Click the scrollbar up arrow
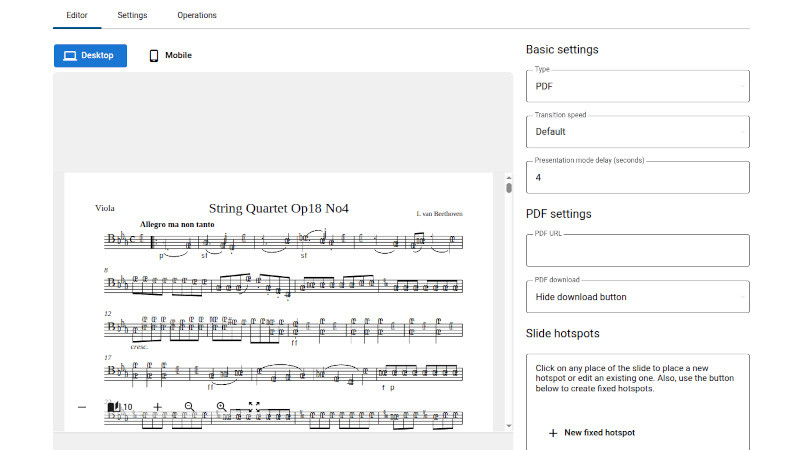The width and height of the screenshot is (800, 450). coord(509,178)
